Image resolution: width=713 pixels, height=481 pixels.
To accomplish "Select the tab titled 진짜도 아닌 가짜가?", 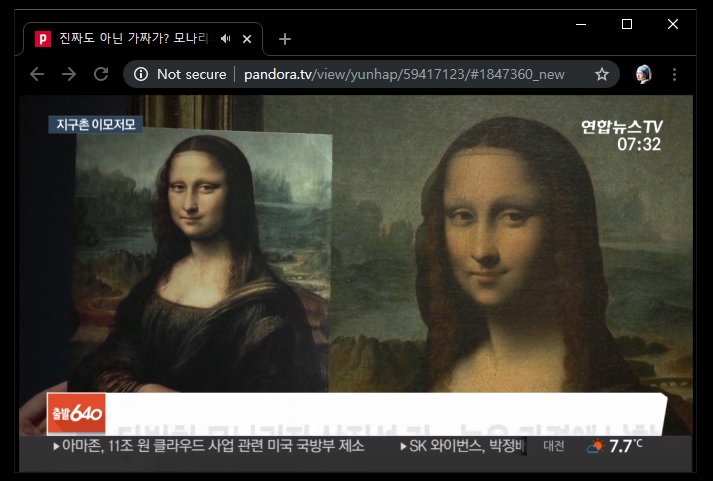I will click(x=143, y=39).
